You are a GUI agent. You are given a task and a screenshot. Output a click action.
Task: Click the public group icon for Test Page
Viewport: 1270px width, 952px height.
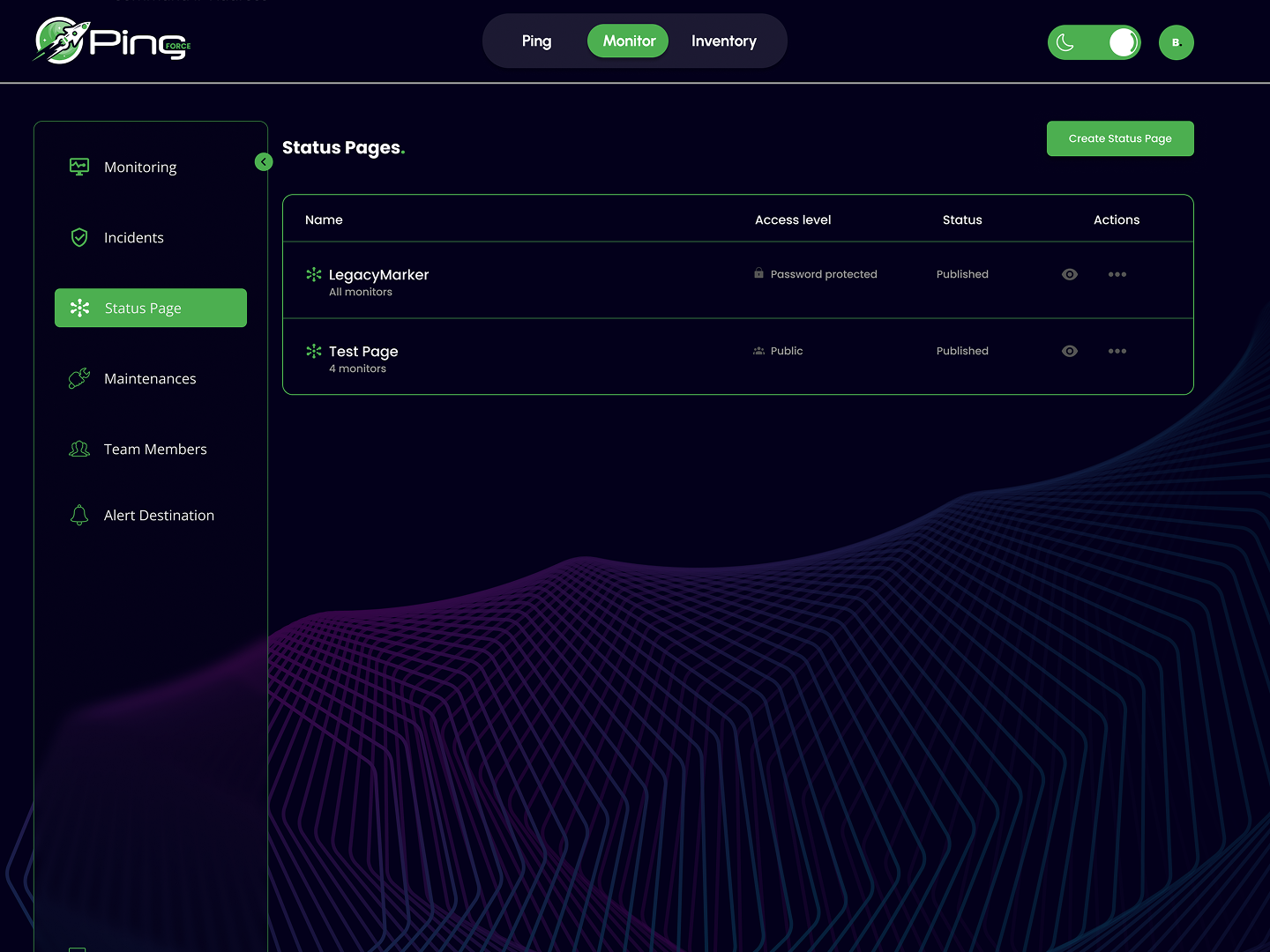click(x=758, y=351)
